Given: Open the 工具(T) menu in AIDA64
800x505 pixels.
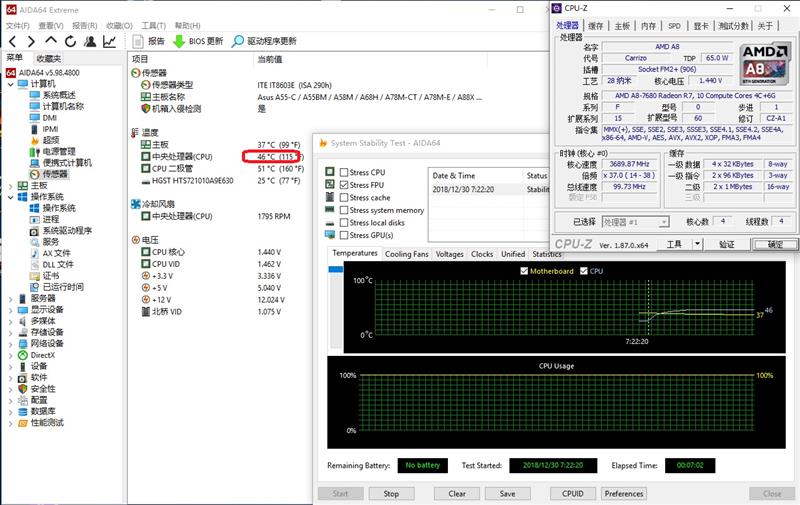Looking at the screenshot, I should tap(153, 26).
